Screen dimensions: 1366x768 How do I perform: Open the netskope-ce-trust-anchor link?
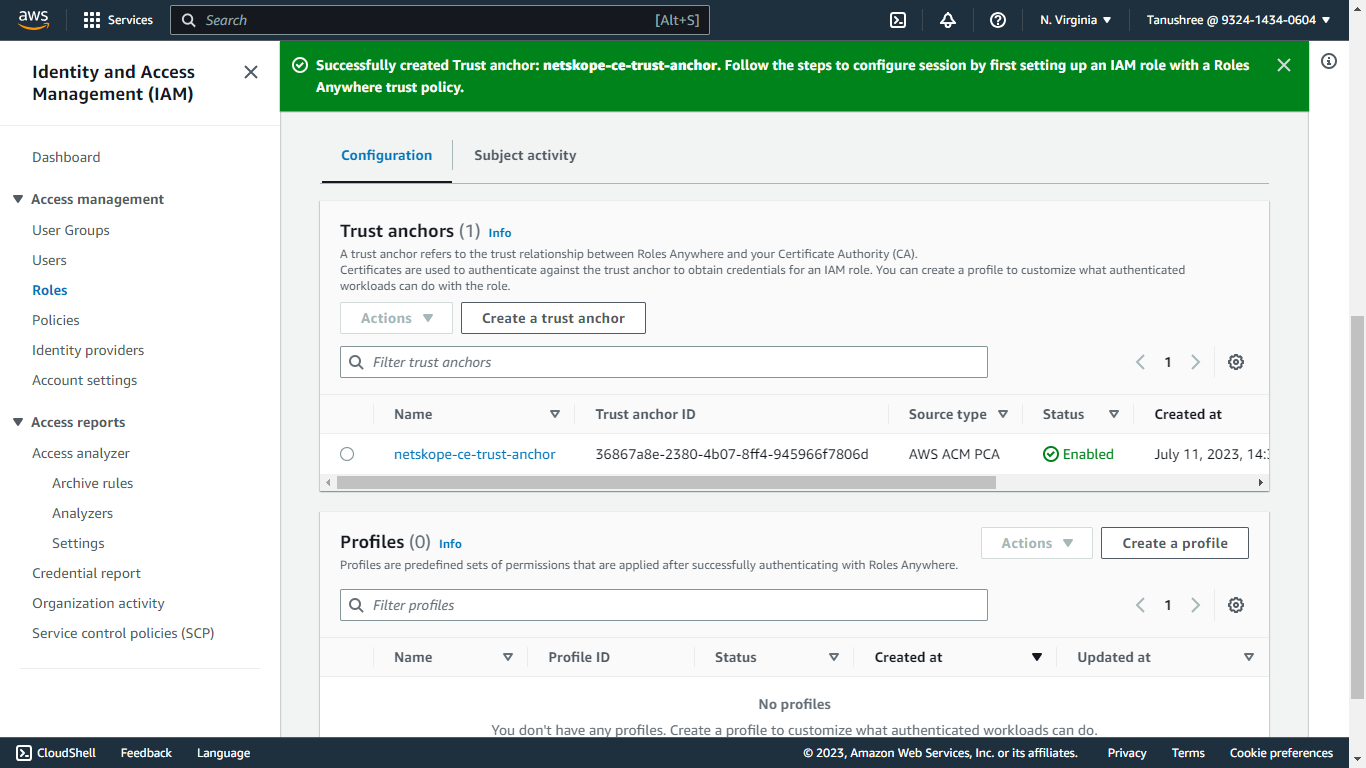475,454
